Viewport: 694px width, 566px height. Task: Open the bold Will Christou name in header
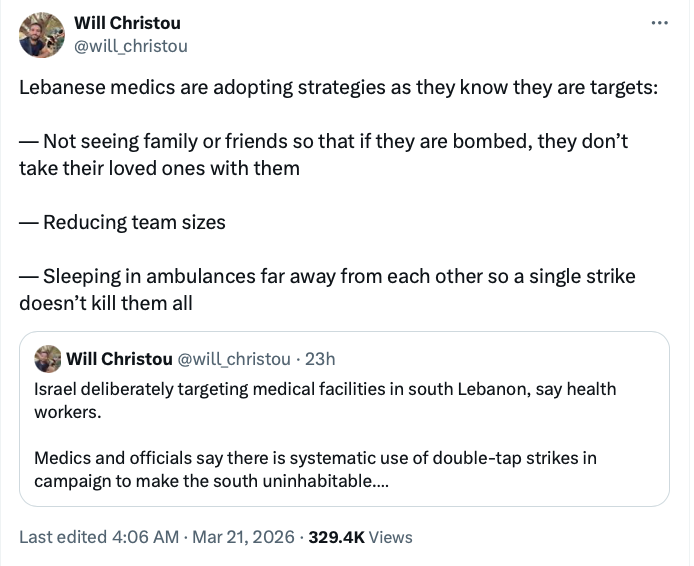[x=127, y=23]
